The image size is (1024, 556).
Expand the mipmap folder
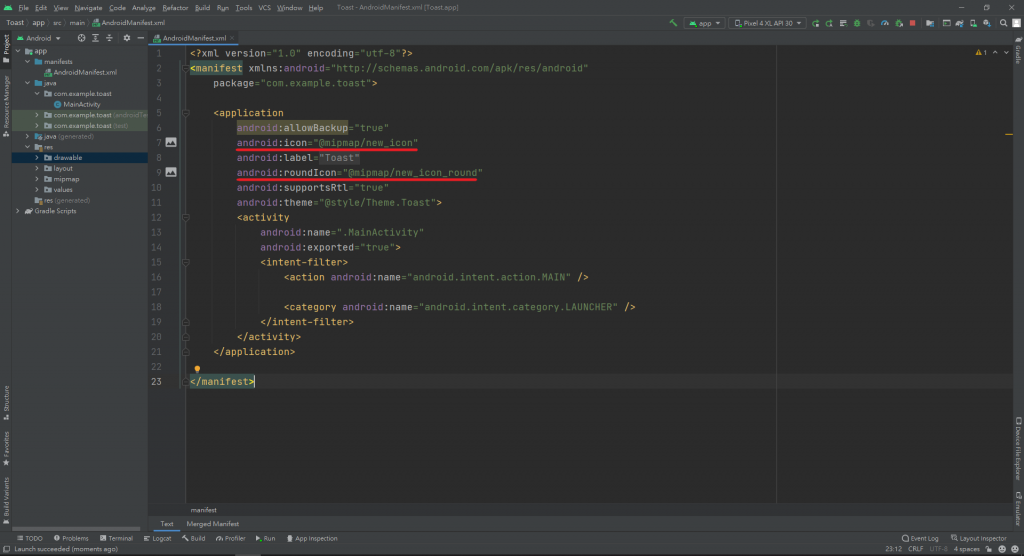[37, 179]
